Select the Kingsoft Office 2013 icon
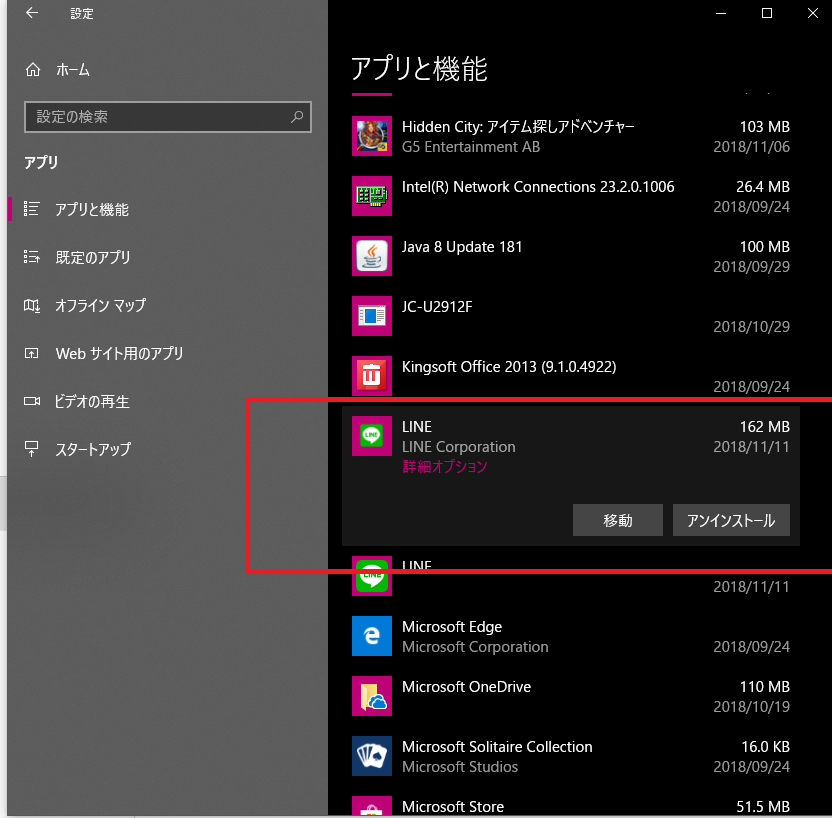This screenshot has height=818, width=832. 371,376
